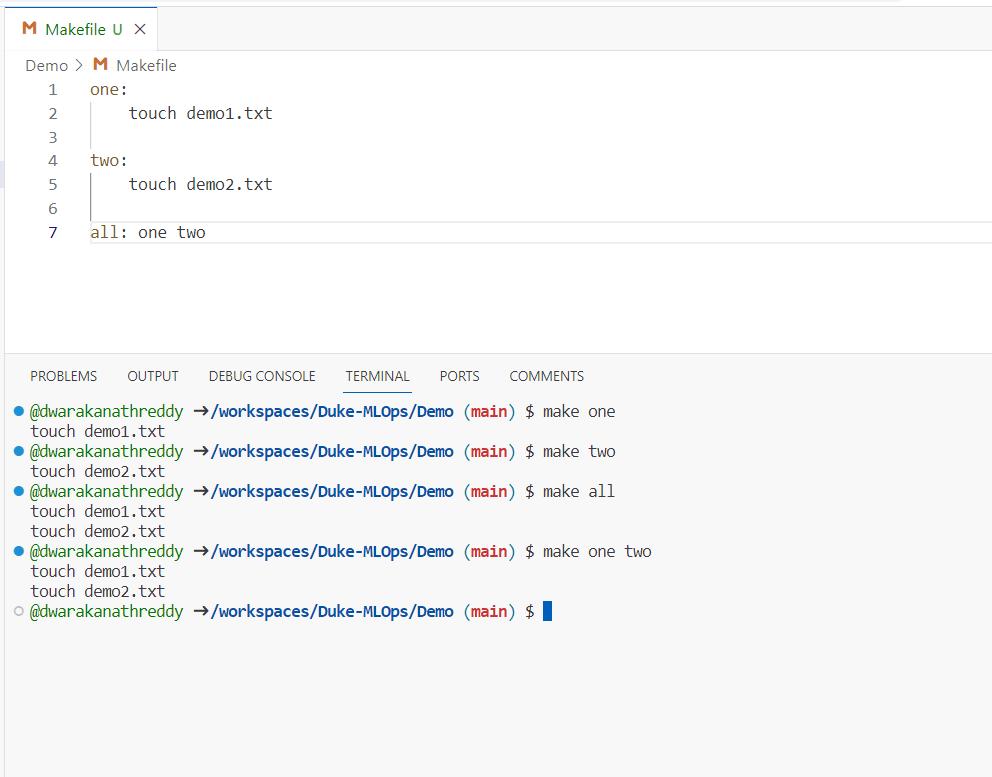Go to the COMMENTS panel tab
This screenshot has width=992, height=777.
(546, 376)
